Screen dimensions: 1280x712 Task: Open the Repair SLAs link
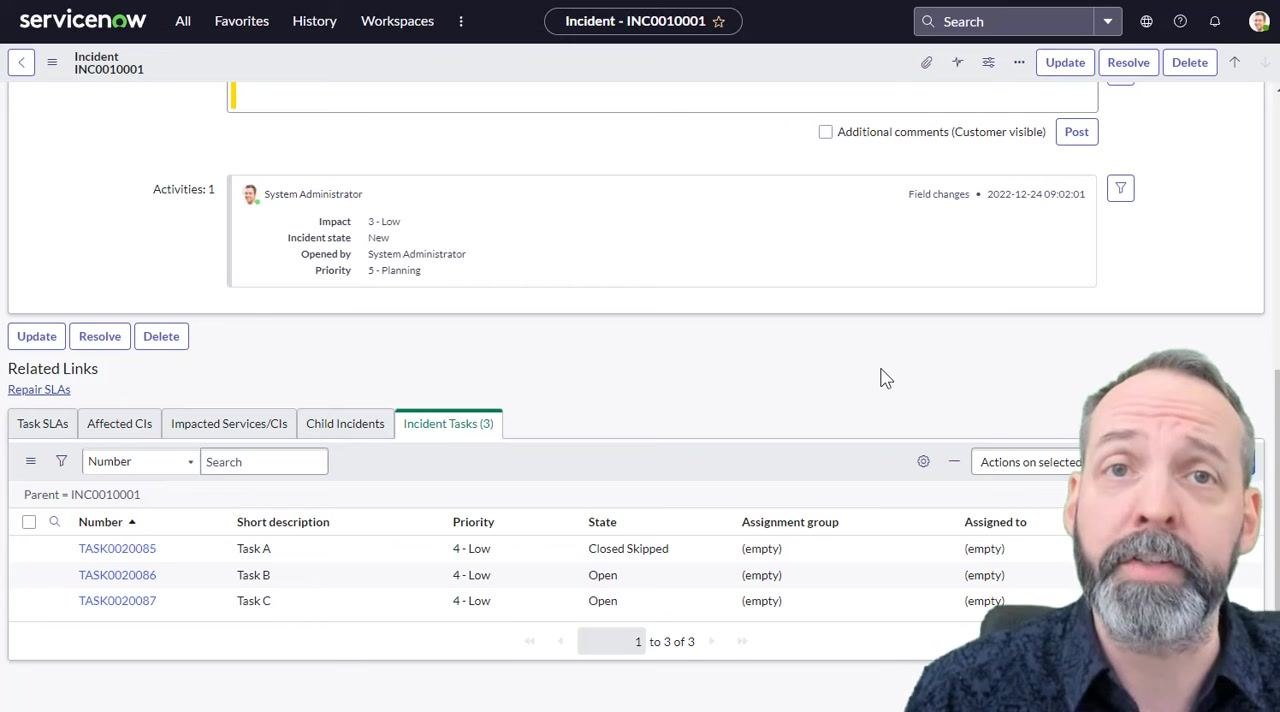coord(39,389)
